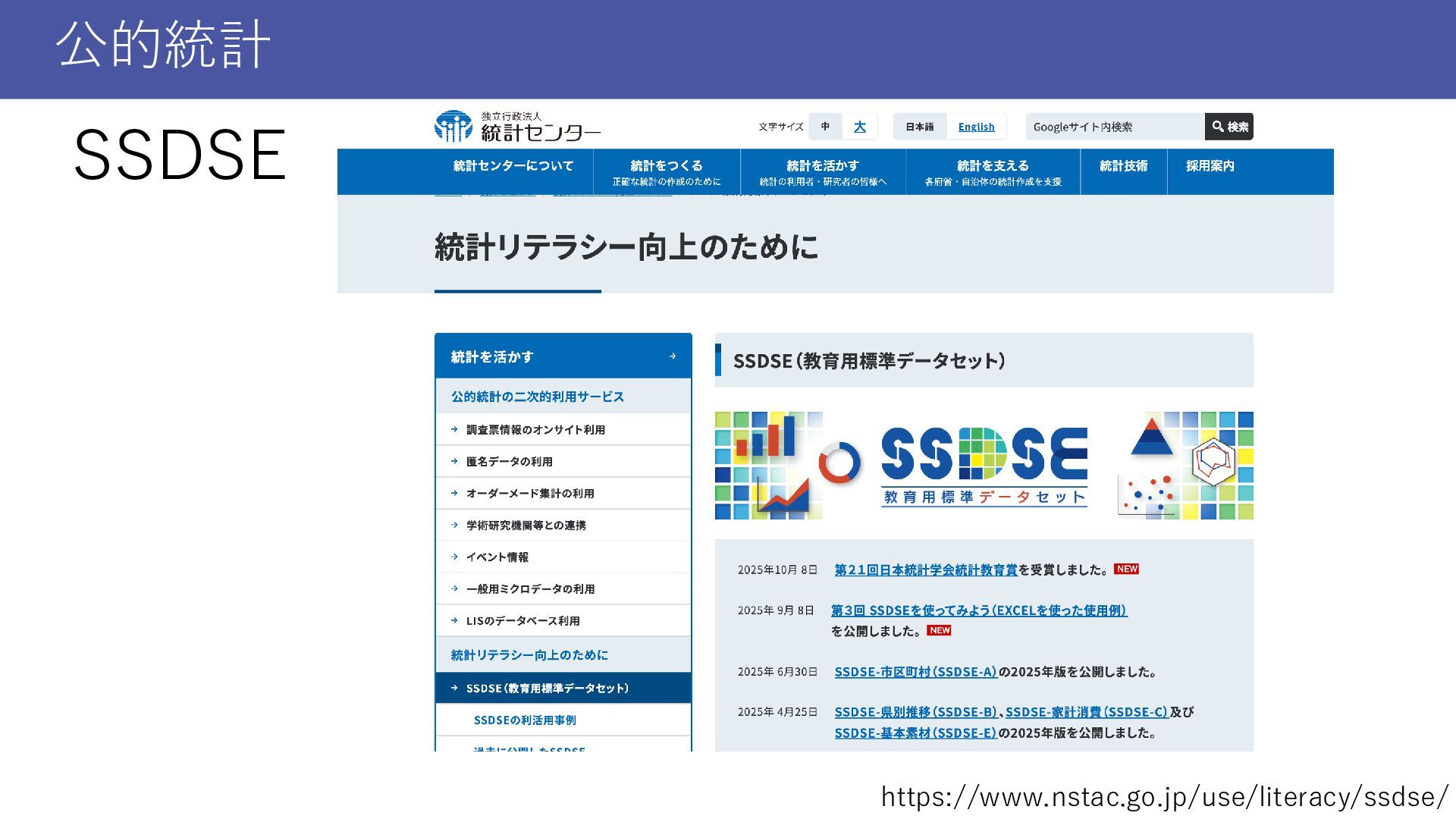This screenshot has height=819, width=1456.
Task: Open 統計を支える navigation menu
Action: tap(993, 172)
